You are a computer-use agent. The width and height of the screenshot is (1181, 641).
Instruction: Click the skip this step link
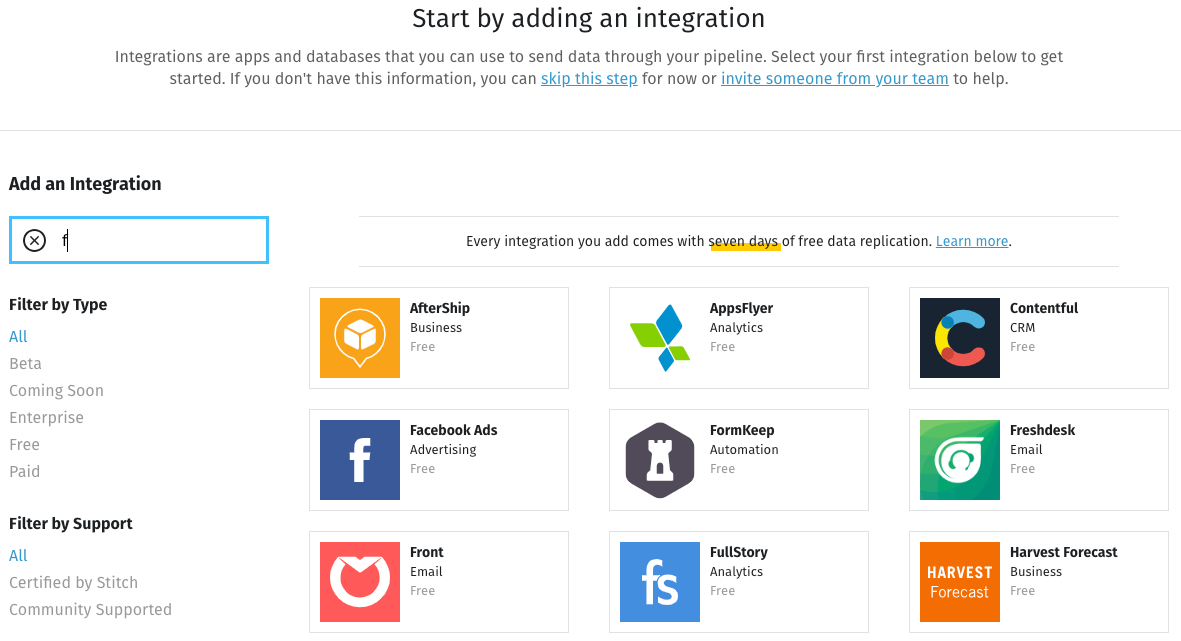point(589,78)
